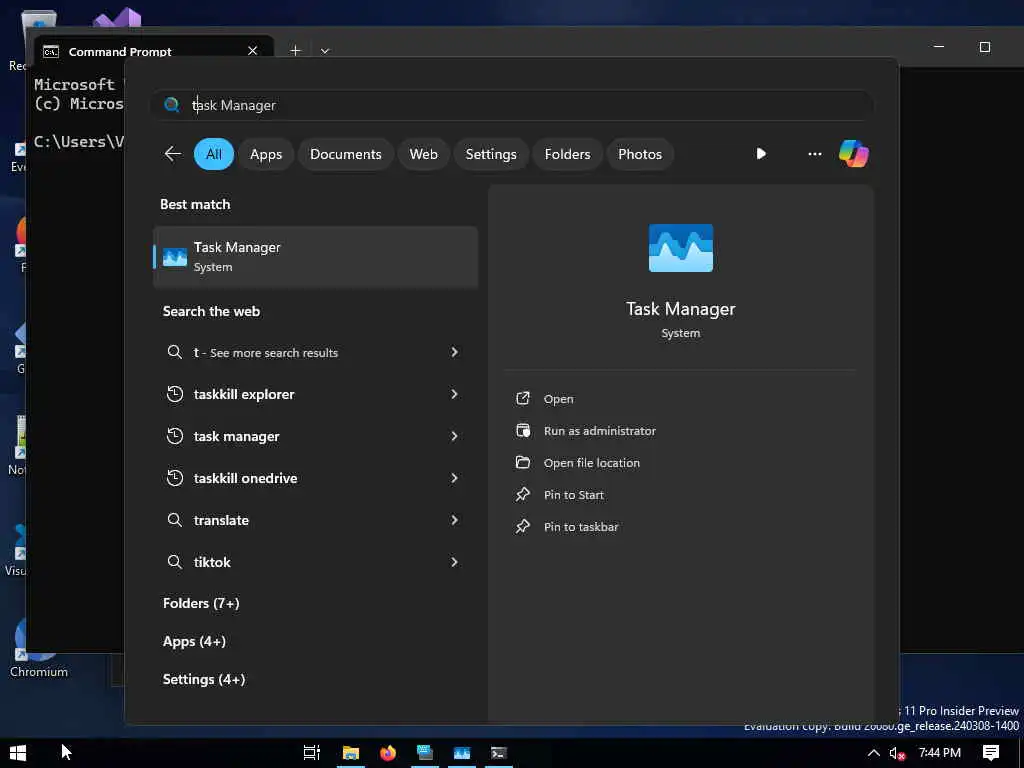
Task: Click the computer app icon left of Task Manager on taskbar
Action: (424, 753)
